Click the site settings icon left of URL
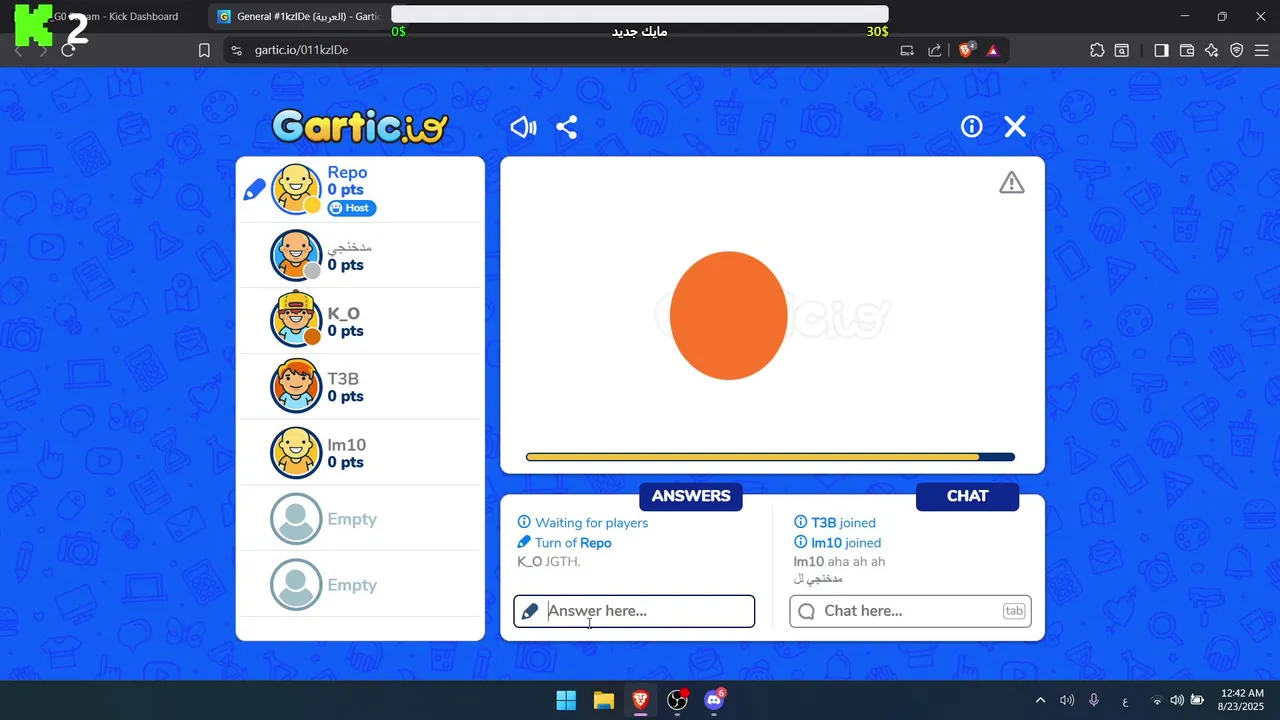 tap(236, 50)
